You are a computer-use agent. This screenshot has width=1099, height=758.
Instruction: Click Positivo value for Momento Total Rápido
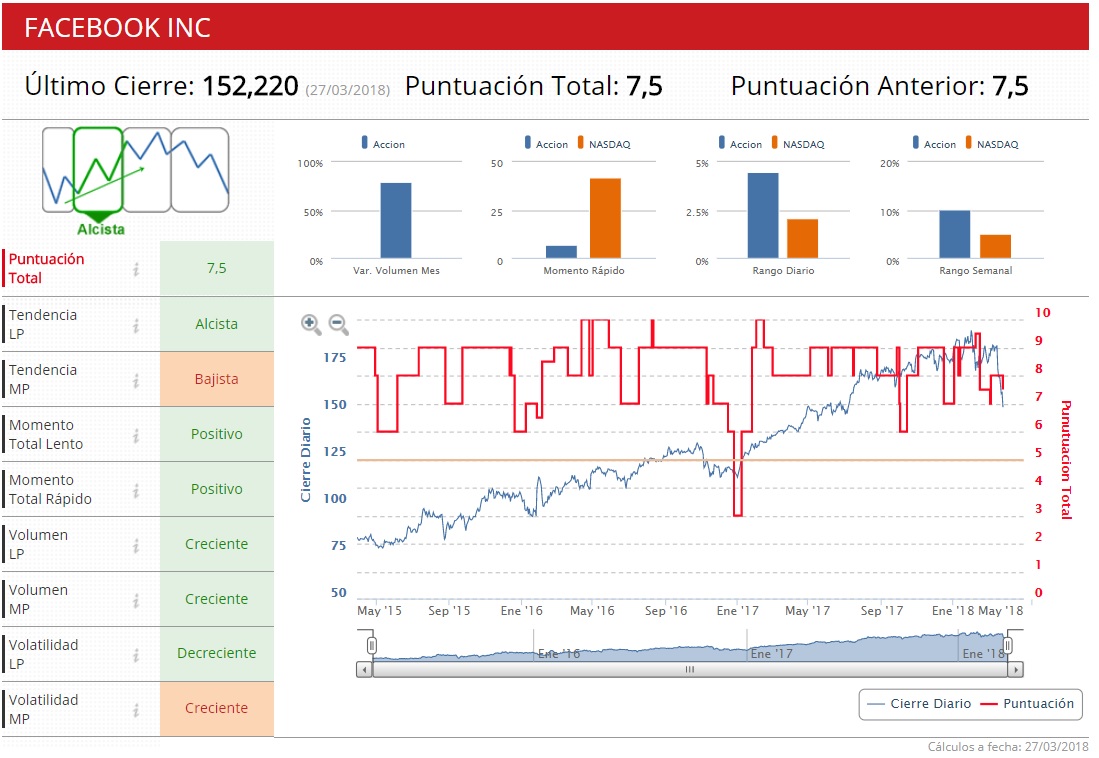click(x=217, y=489)
